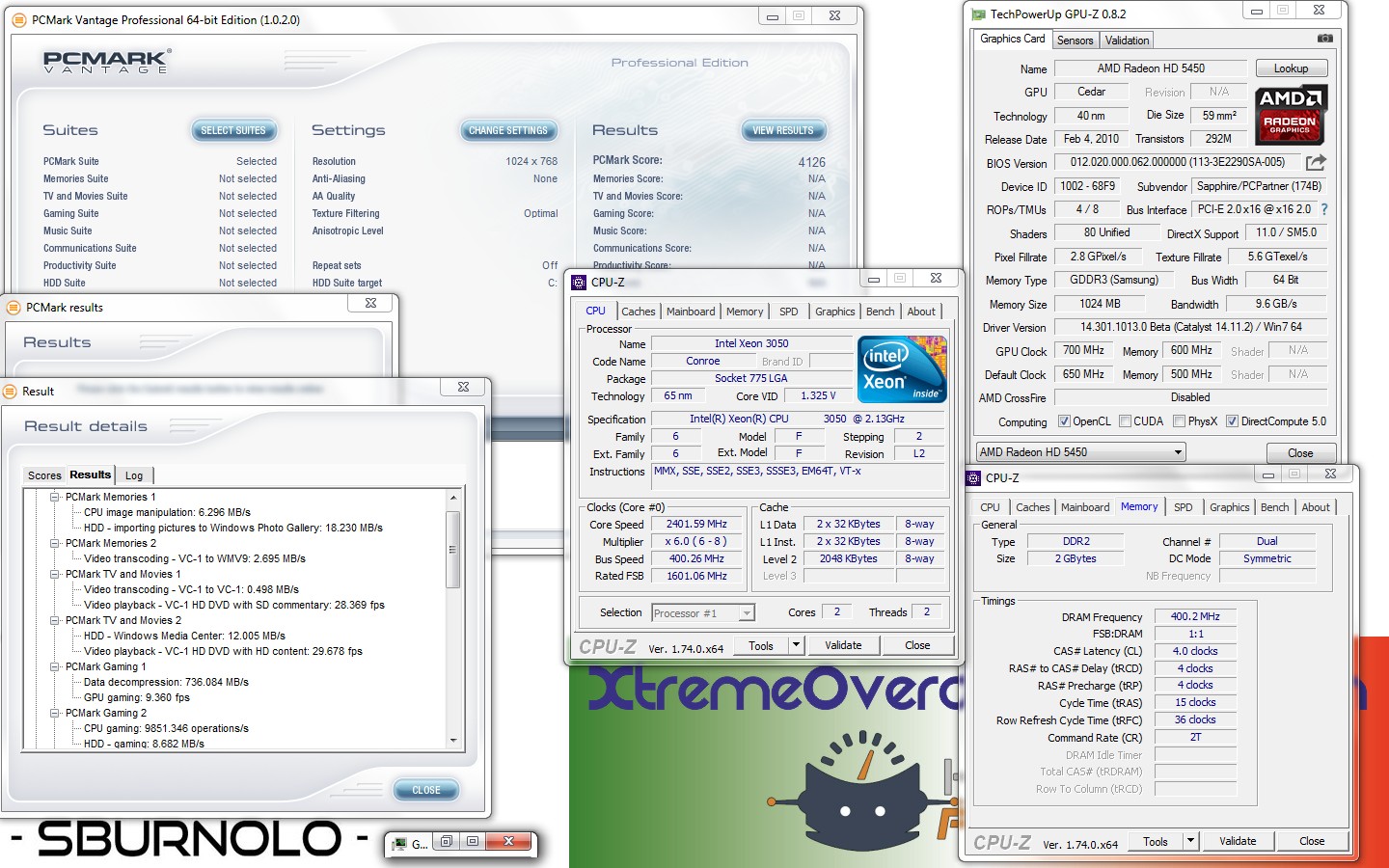Screen dimensions: 1389x868
Task: Click the PCMark Score value 4126
Action: click(x=811, y=162)
